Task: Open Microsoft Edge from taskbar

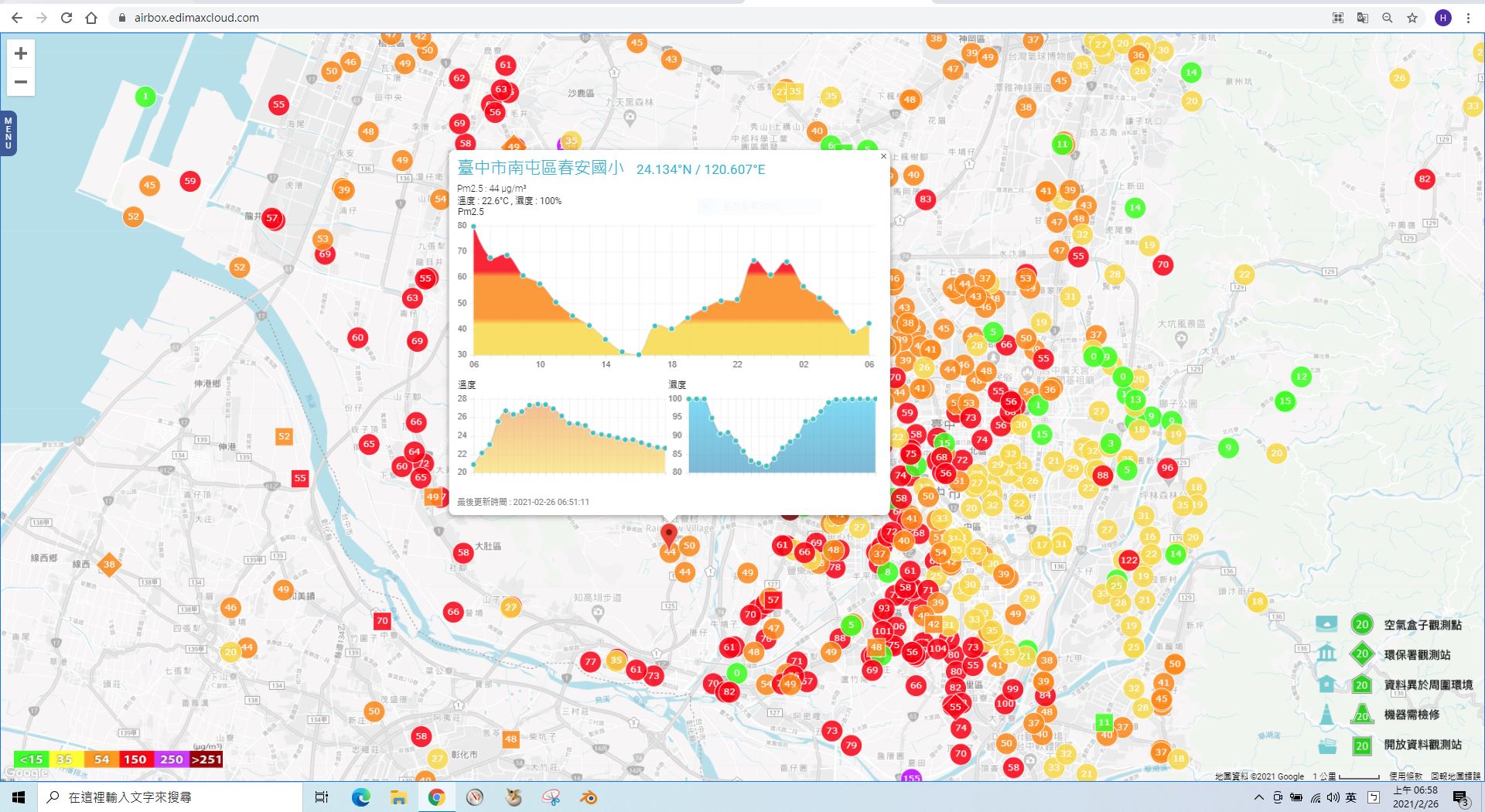Action: click(360, 797)
